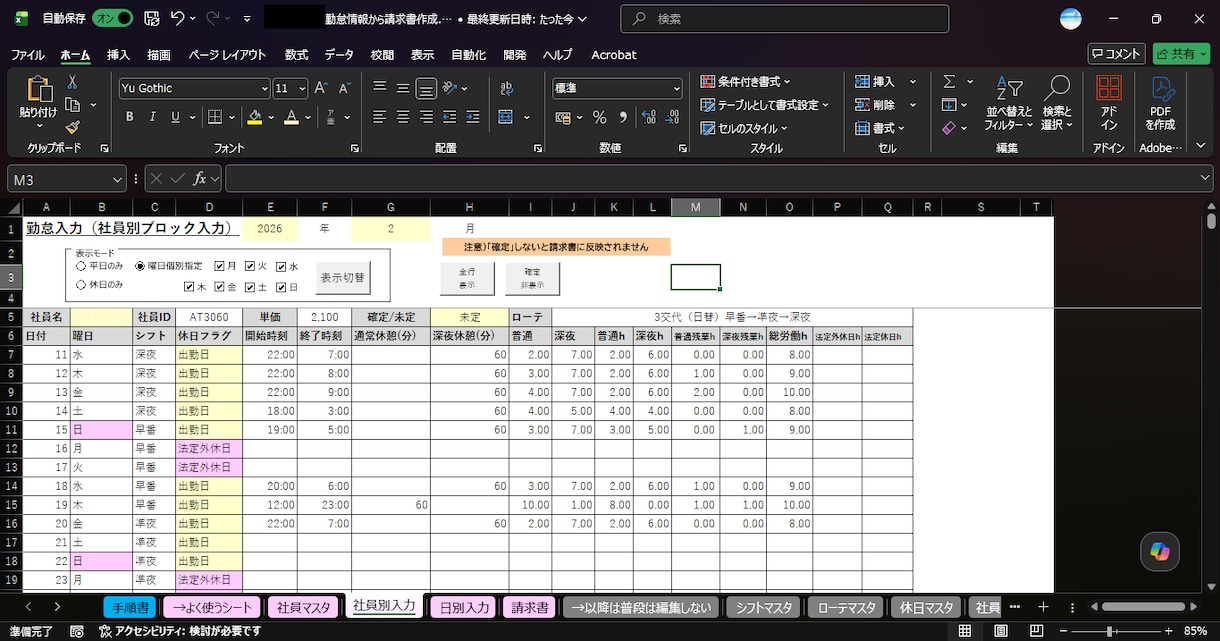1220x641 pixels.
Task: Switch to the 挿入 ribbon tab
Action: (119, 55)
